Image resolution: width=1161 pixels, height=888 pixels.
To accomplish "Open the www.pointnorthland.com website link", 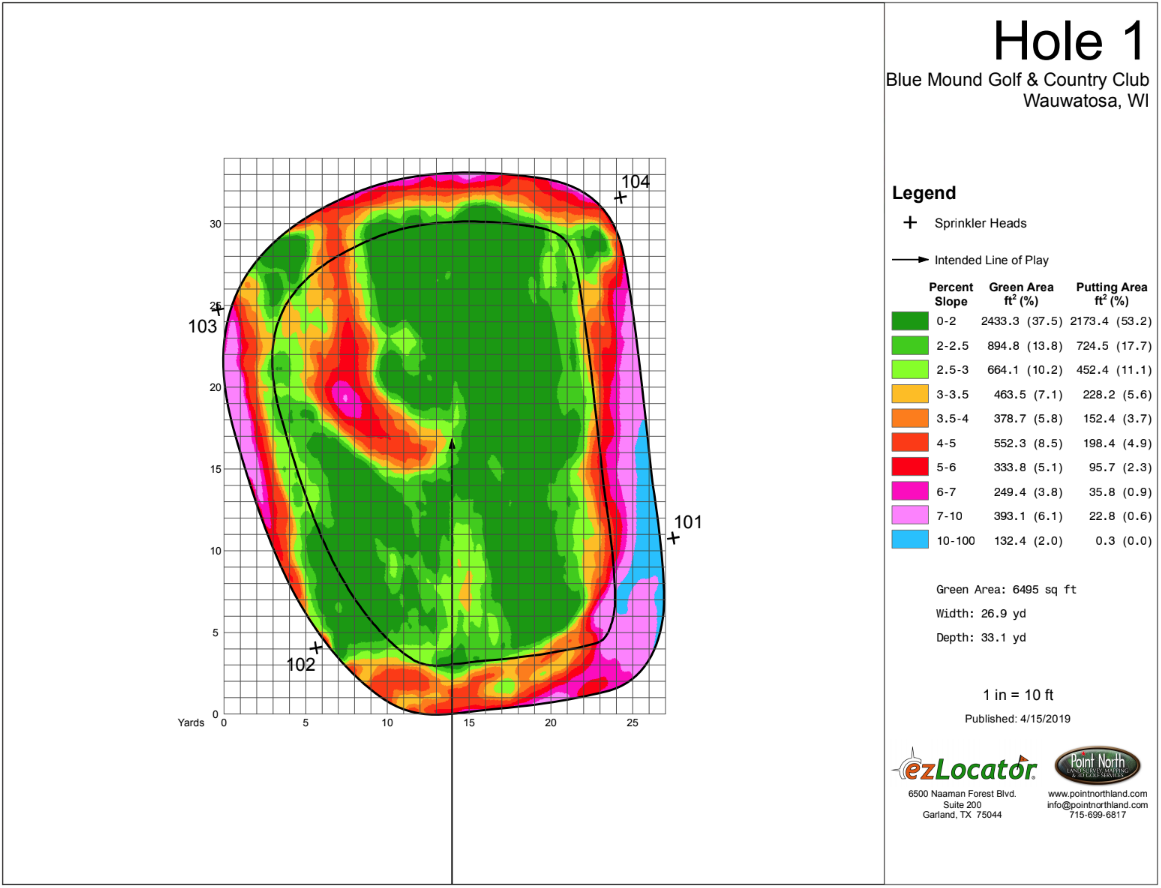I will (x=1097, y=794).
